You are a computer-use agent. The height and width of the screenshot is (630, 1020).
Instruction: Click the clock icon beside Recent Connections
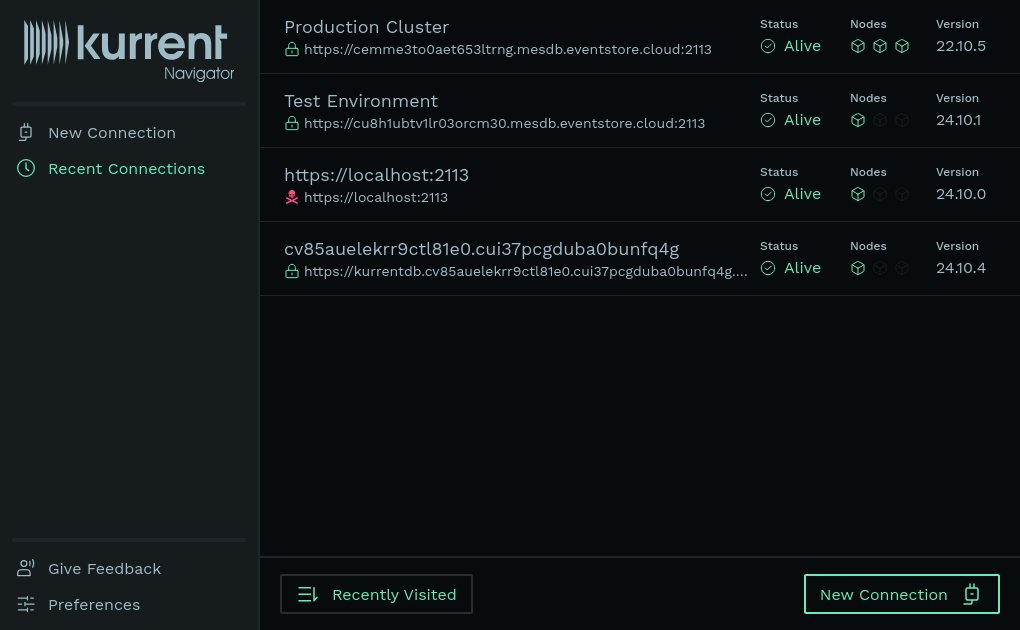[x=26, y=169]
